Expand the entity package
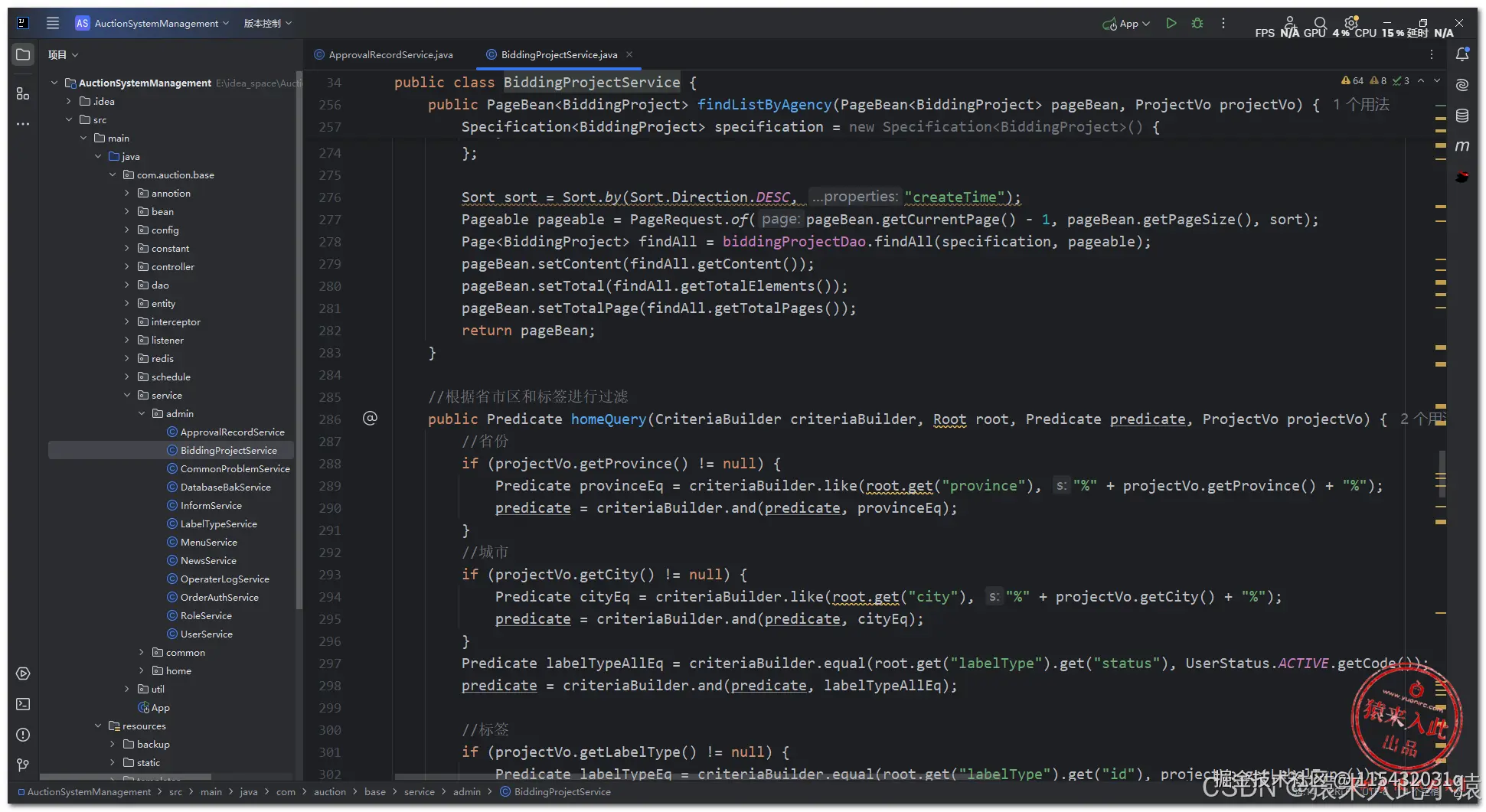 point(127,303)
